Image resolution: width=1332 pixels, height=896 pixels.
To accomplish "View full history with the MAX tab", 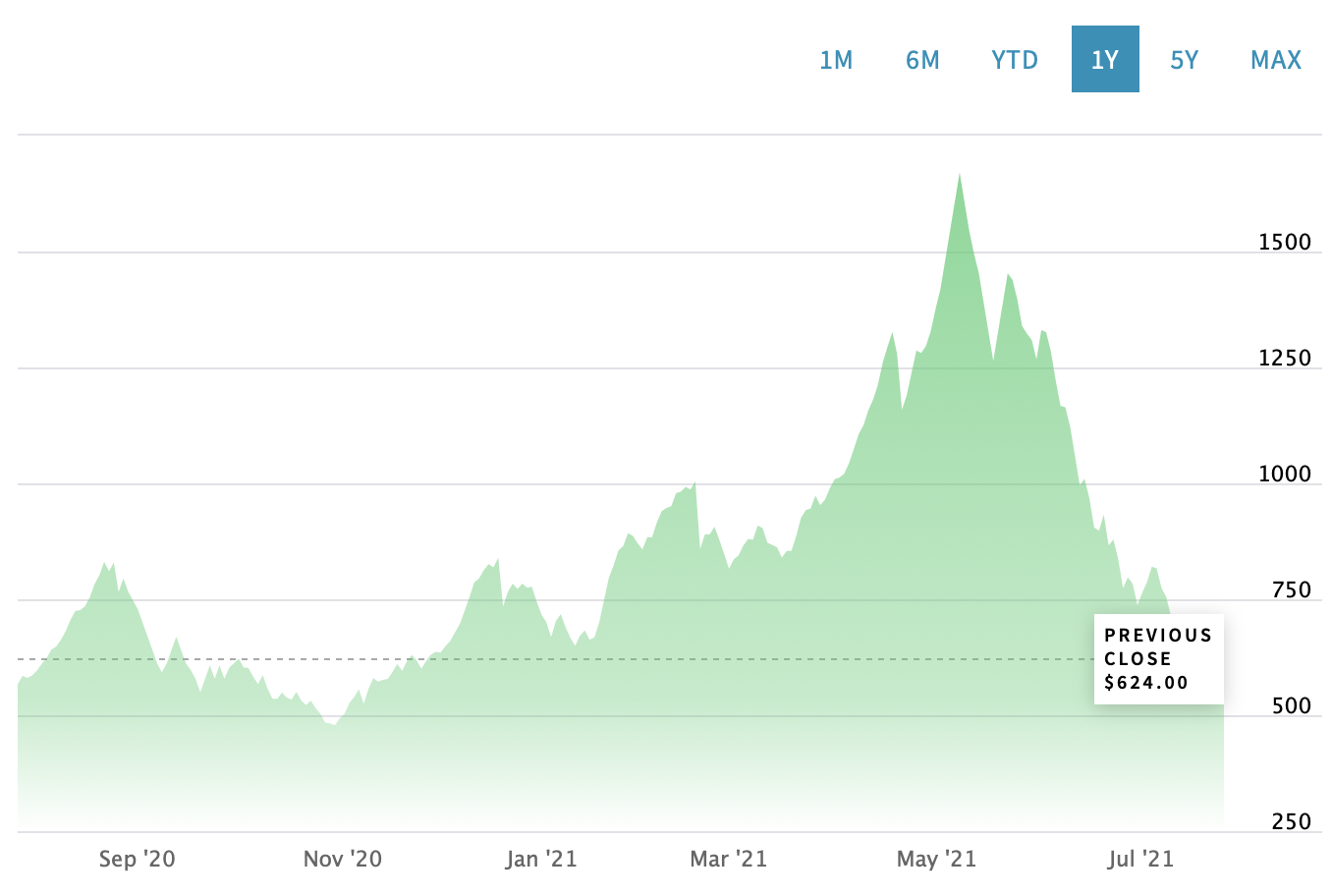I will pyautogui.click(x=1276, y=60).
